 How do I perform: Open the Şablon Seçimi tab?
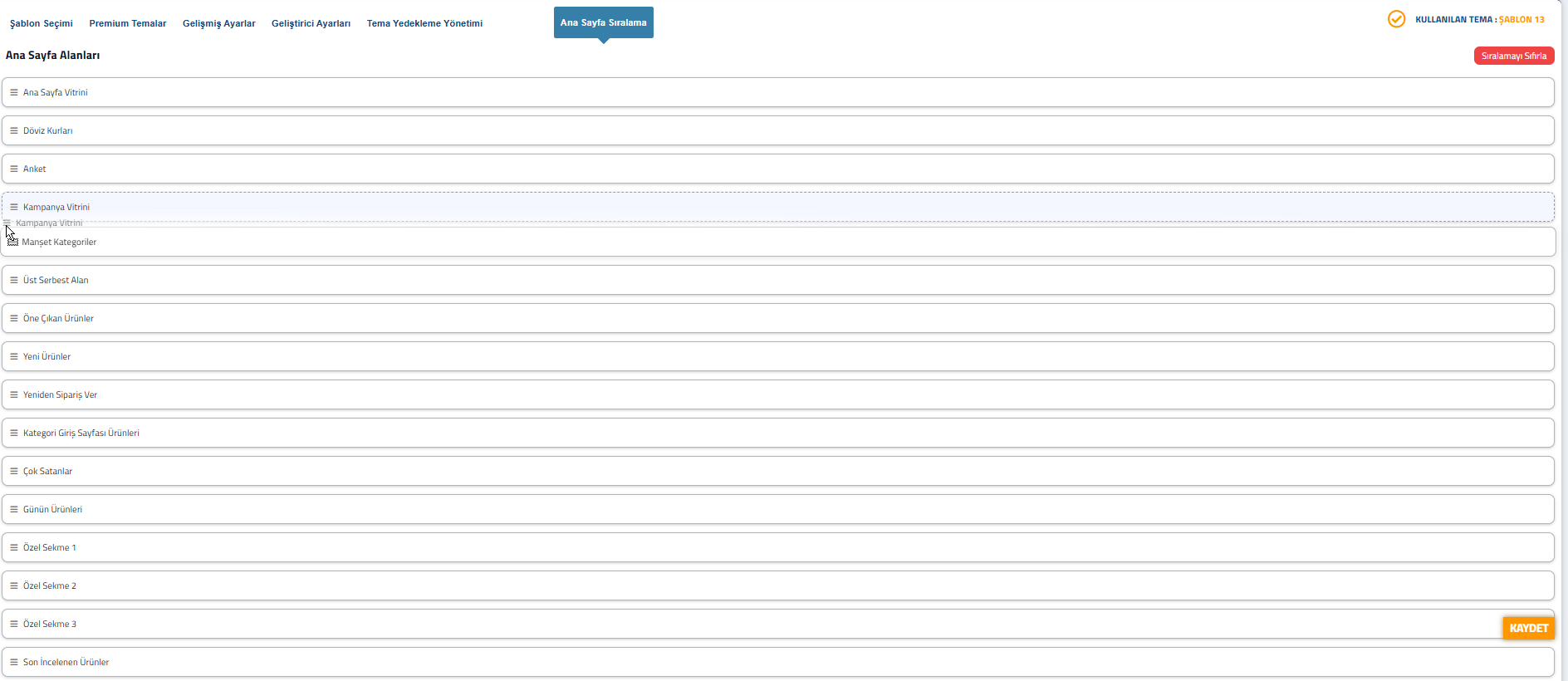pos(42,23)
